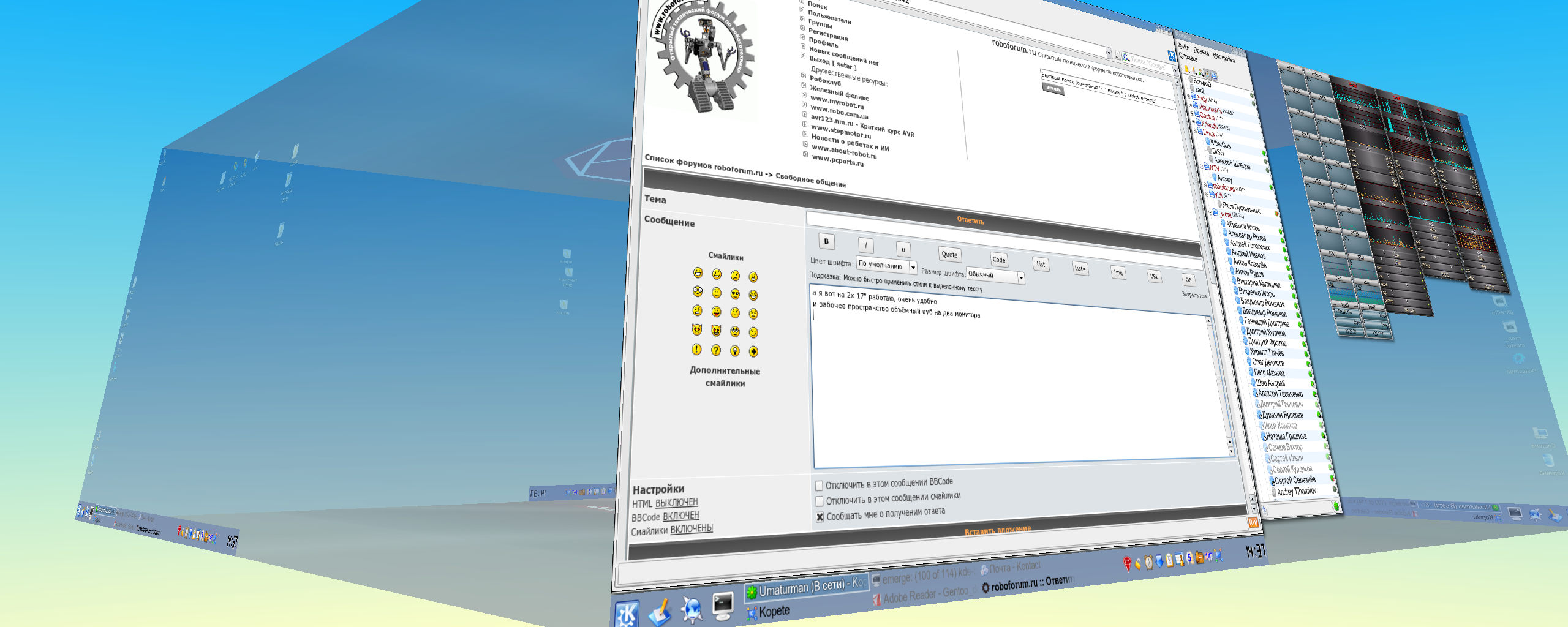Click the tray icon showing number 5
This screenshot has width=1568, height=627.
1189,558
